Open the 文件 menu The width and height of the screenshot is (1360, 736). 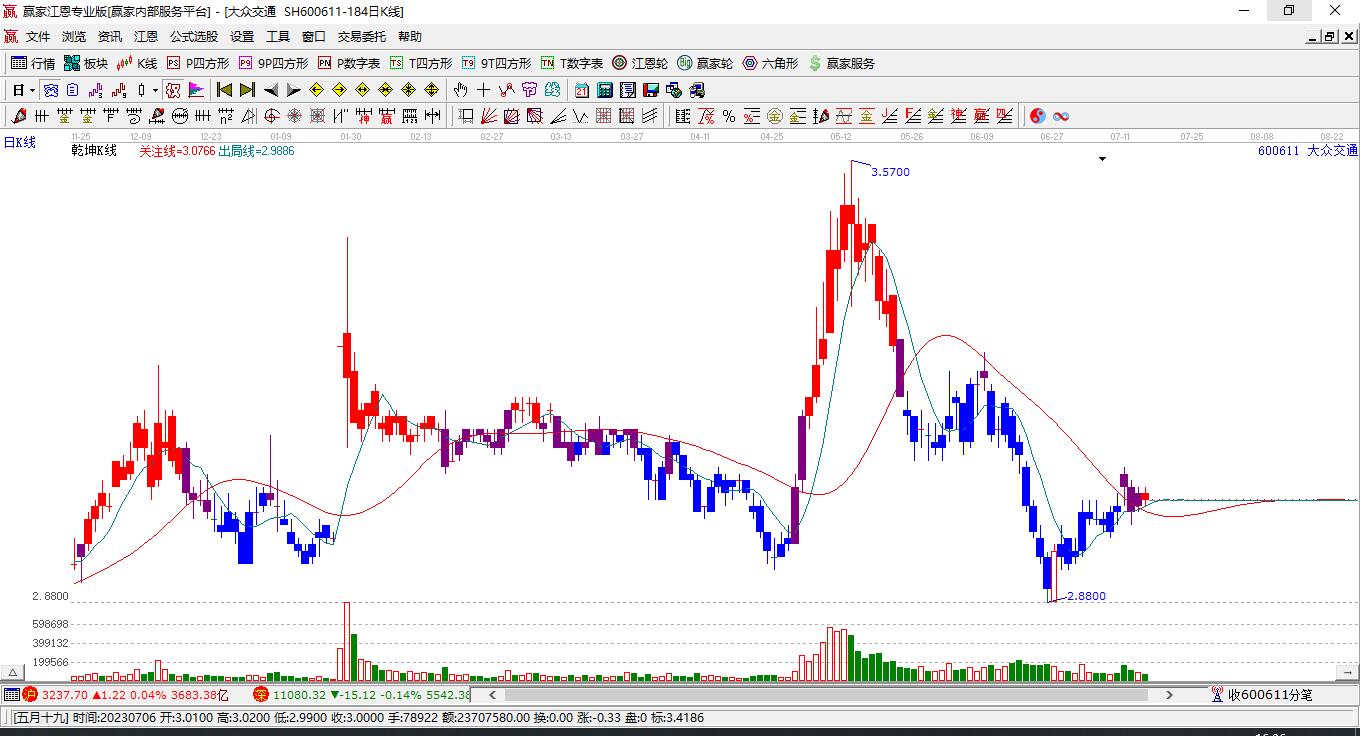[38, 37]
